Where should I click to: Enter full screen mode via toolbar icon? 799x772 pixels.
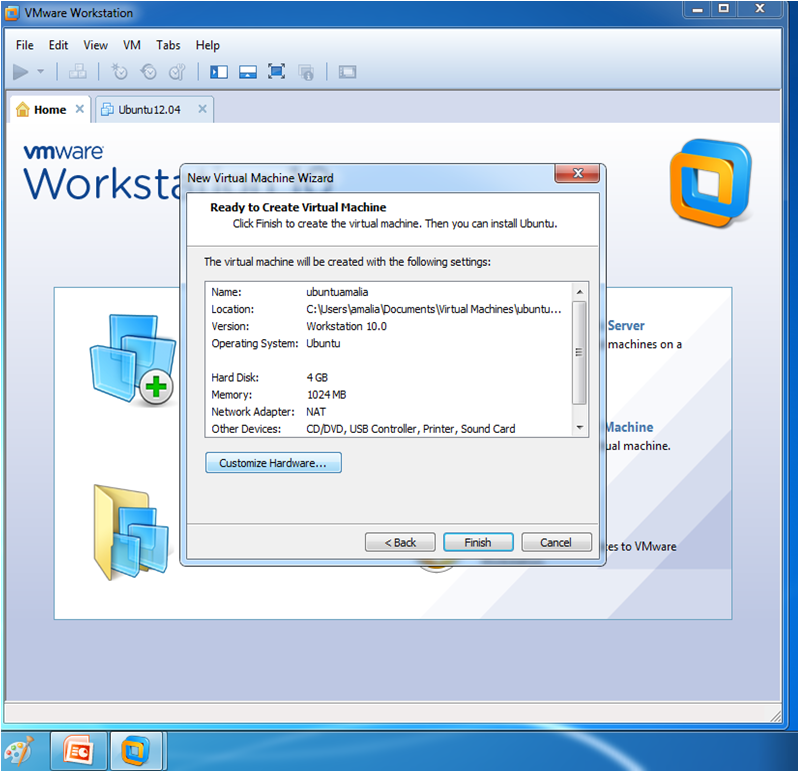[x=277, y=72]
